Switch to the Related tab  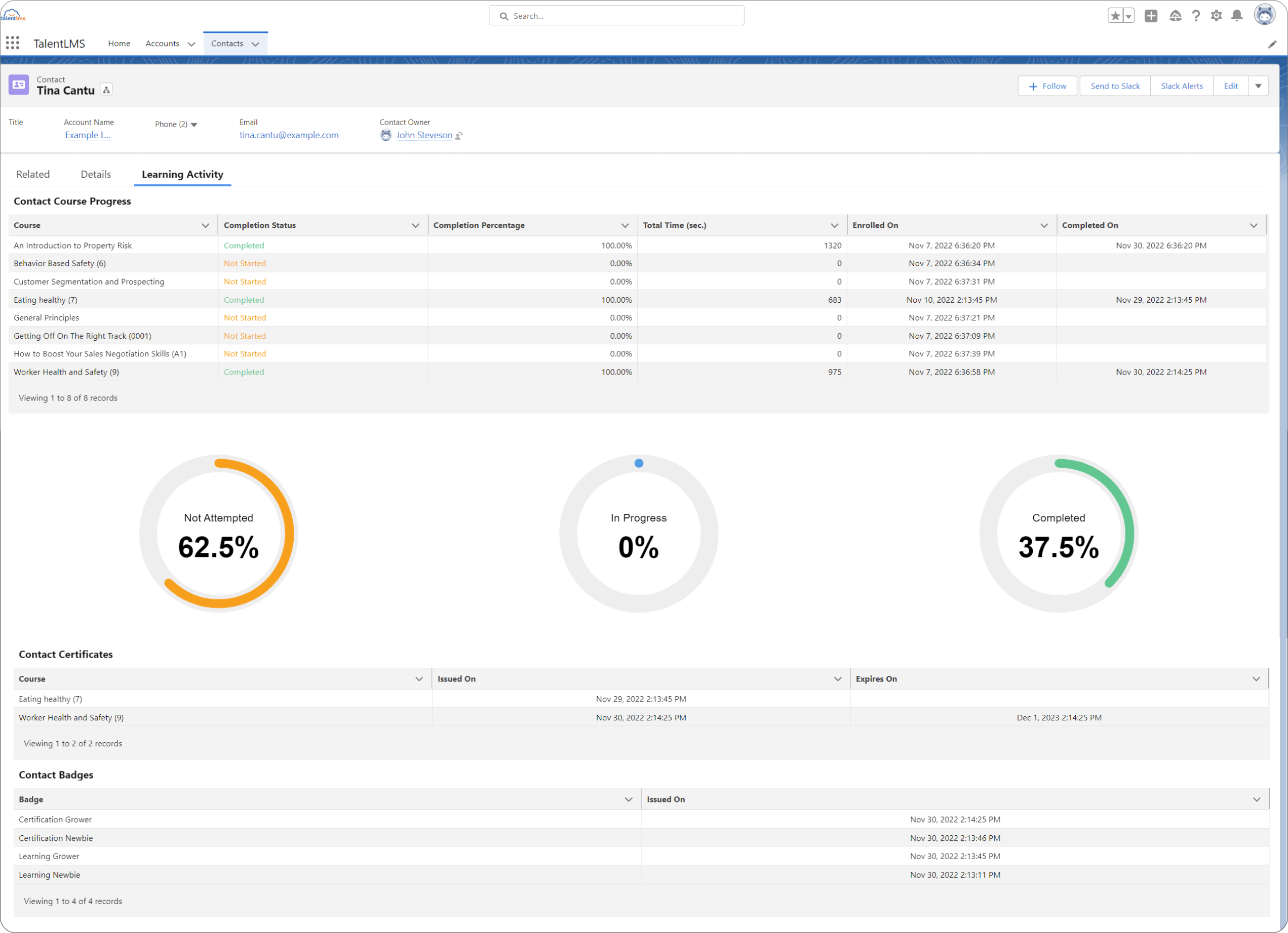33,174
